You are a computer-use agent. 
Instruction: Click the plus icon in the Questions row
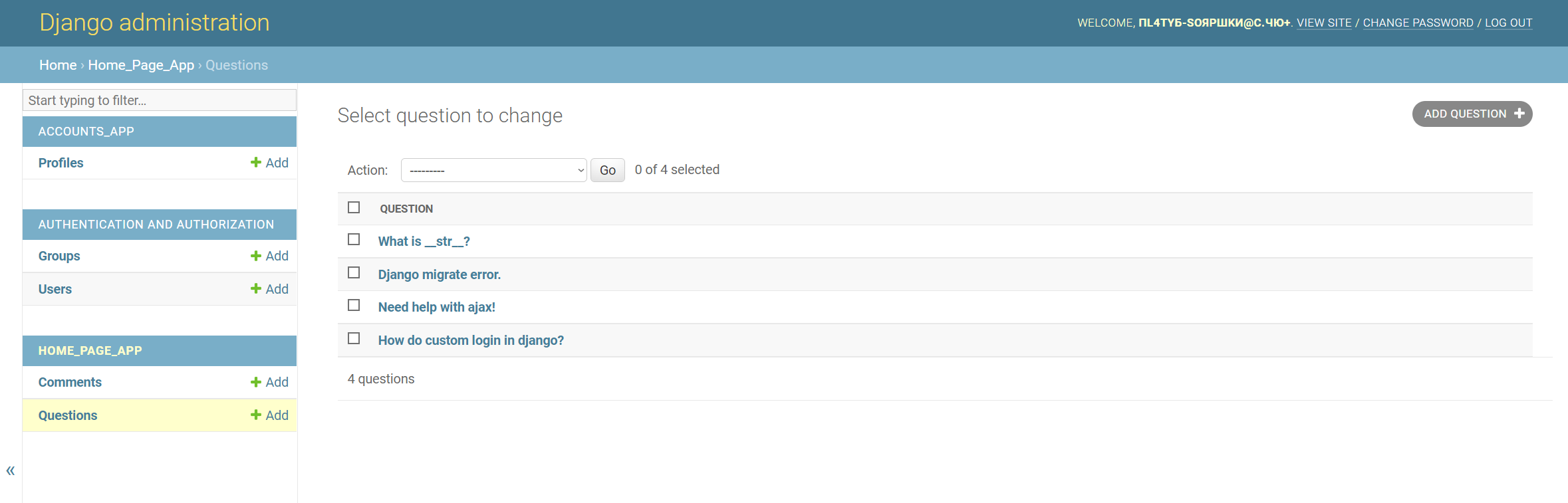(x=255, y=415)
